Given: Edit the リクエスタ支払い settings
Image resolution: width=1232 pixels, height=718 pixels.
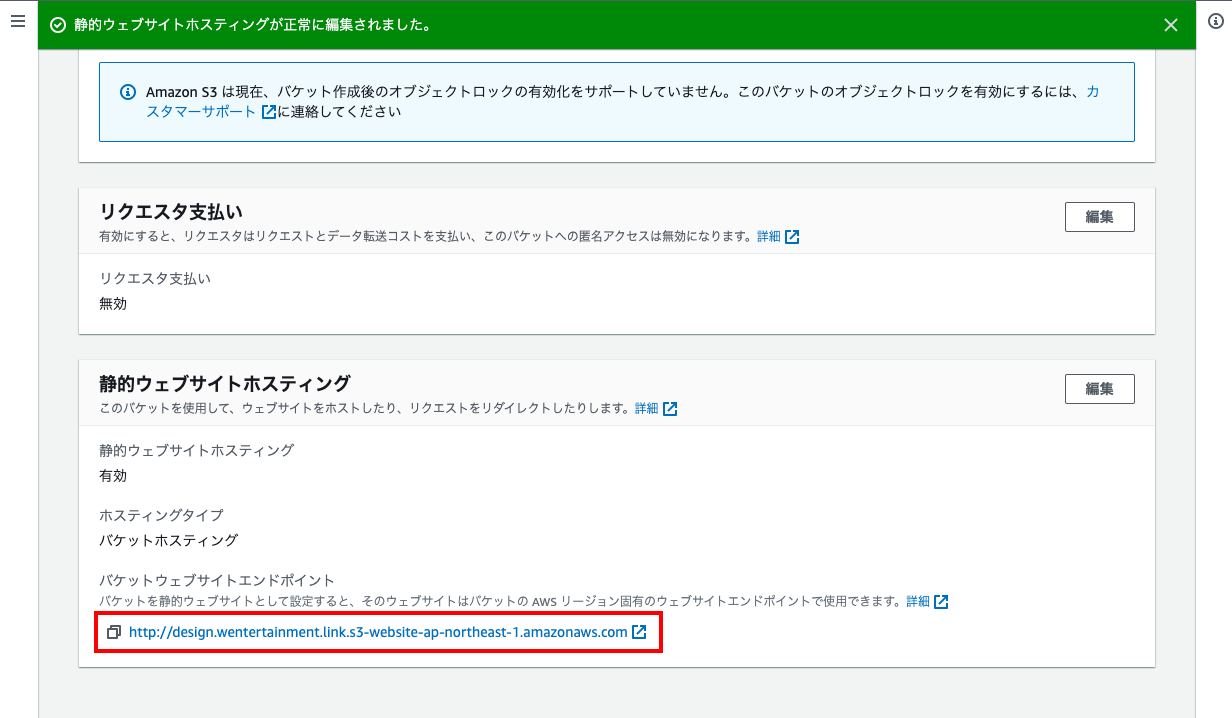Looking at the screenshot, I should 1099,216.
